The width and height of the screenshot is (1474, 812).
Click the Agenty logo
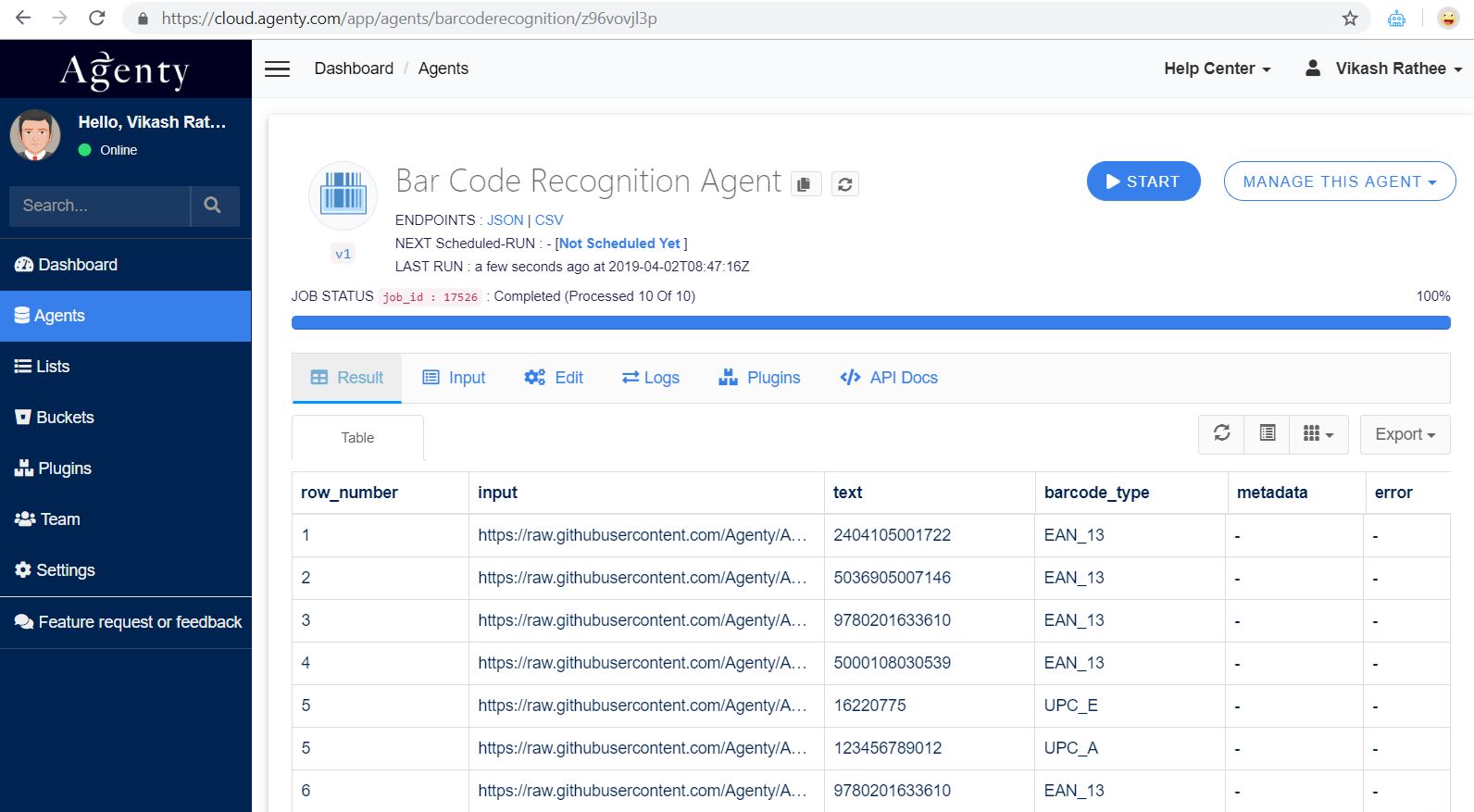pos(125,70)
